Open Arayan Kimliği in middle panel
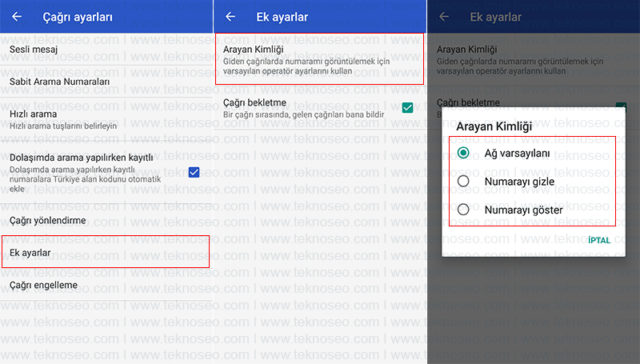 pyautogui.click(x=320, y=60)
